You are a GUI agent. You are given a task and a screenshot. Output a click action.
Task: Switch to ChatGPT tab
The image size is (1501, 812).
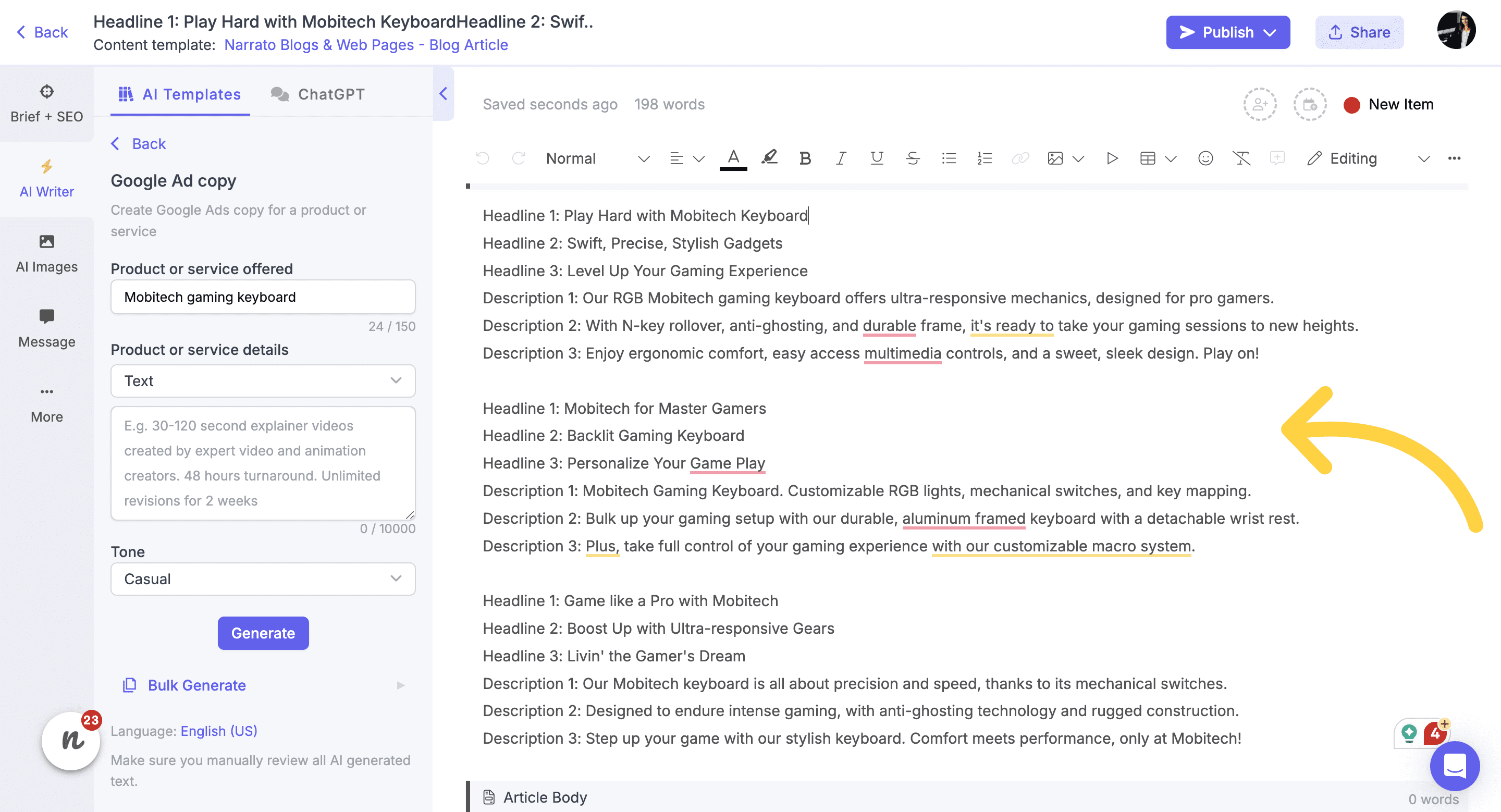[x=317, y=94]
